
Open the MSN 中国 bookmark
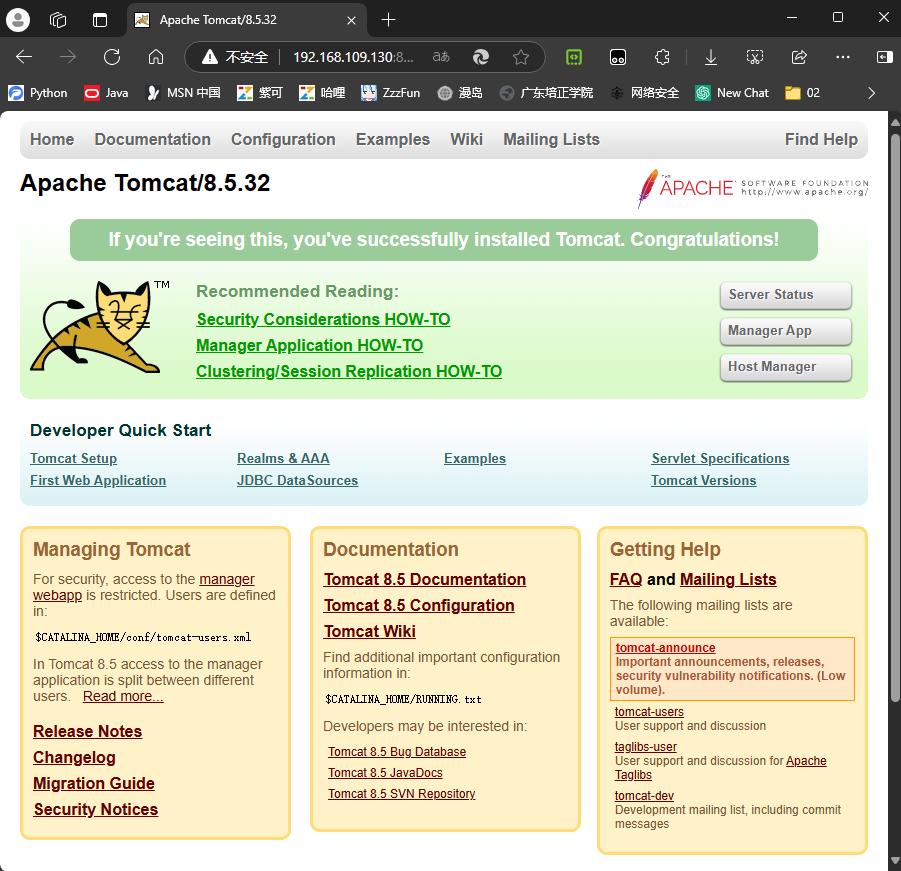click(183, 93)
